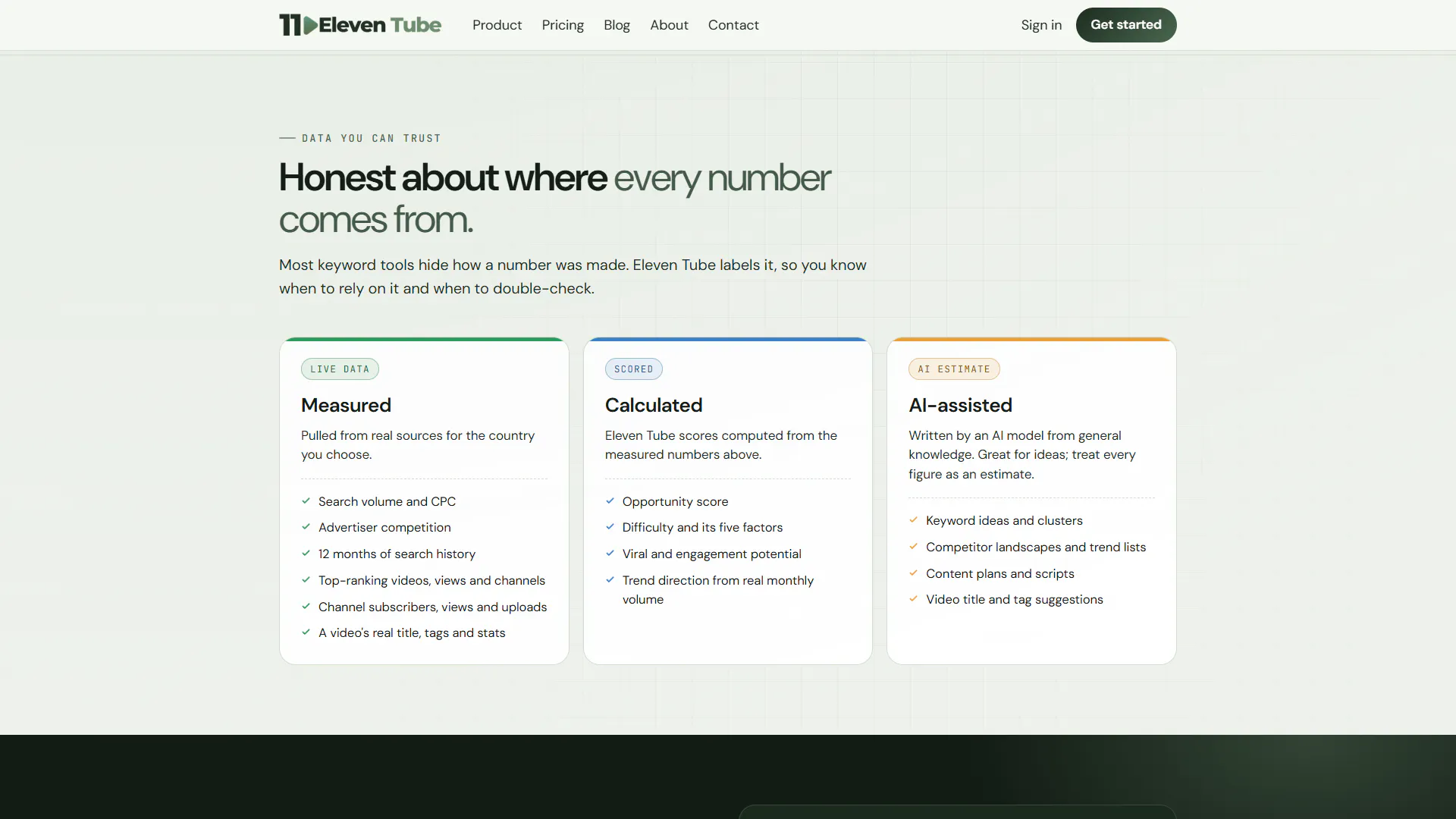Open the Contact page
The width and height of the screenshot is (1456, 819).
point(733,25)
